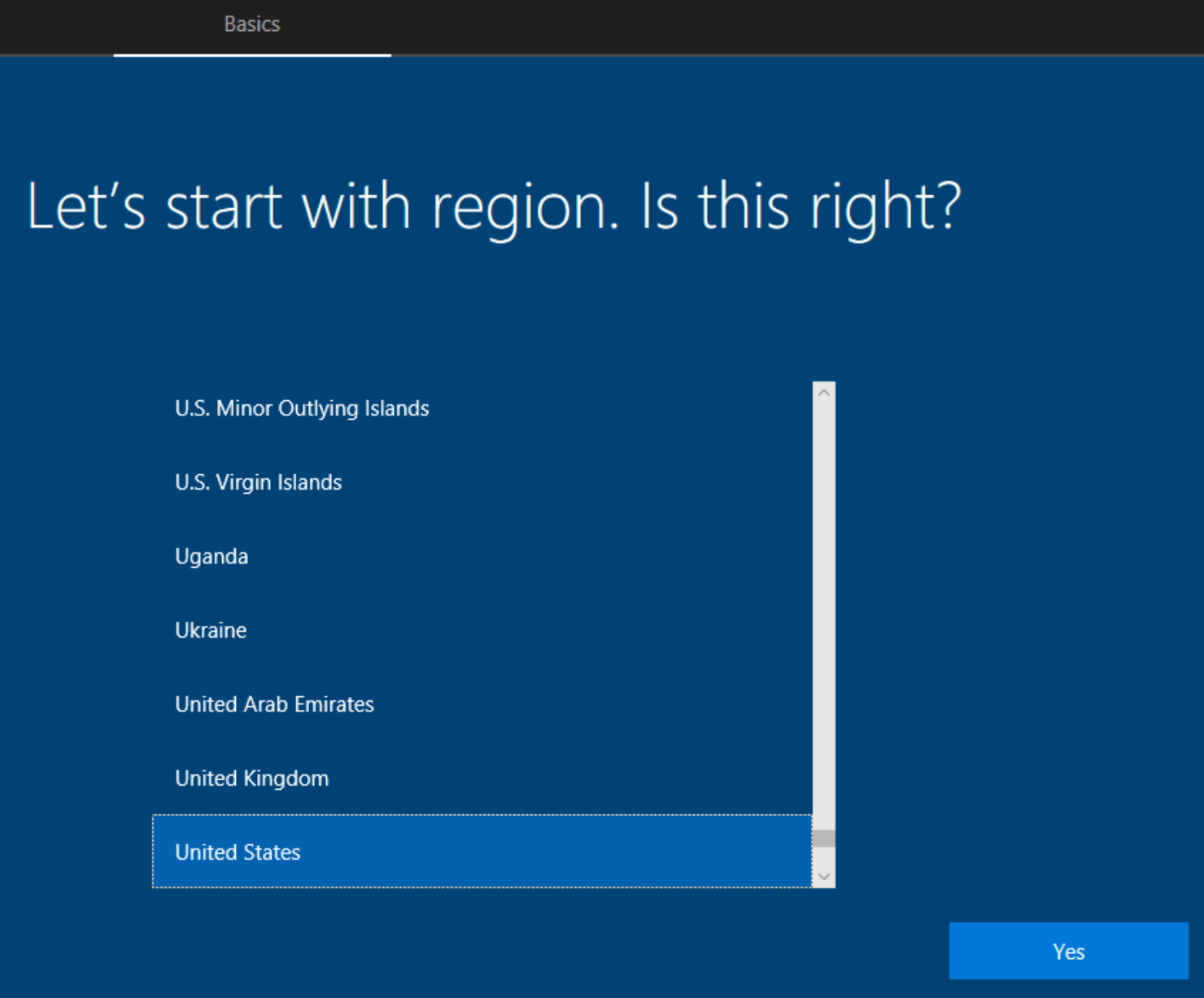
Task: Click the "Let's start with region." sentence
Action: [317, 207]
